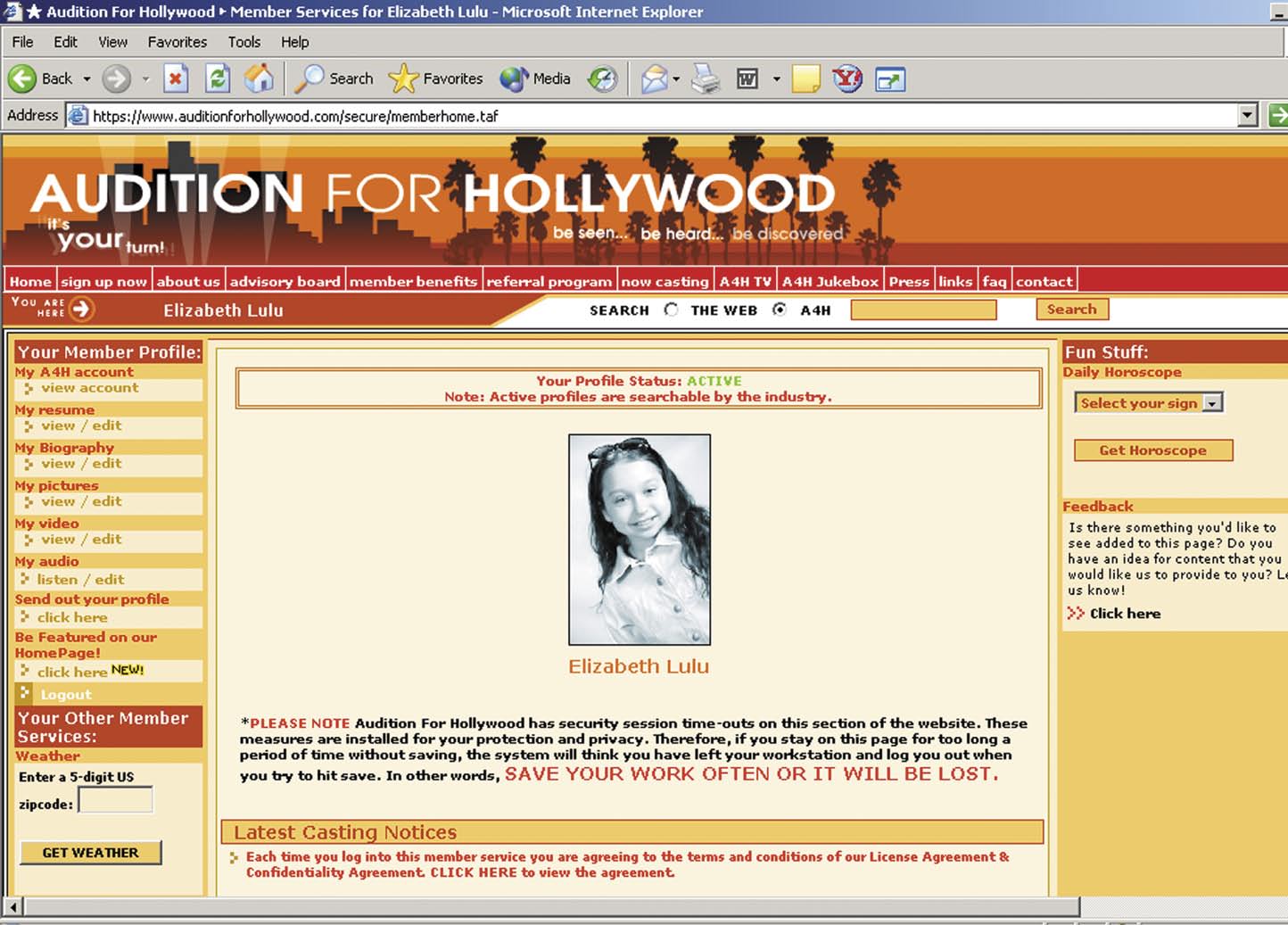Open the View menu
Screen dimensions: 1288x925
click(113, 42)
